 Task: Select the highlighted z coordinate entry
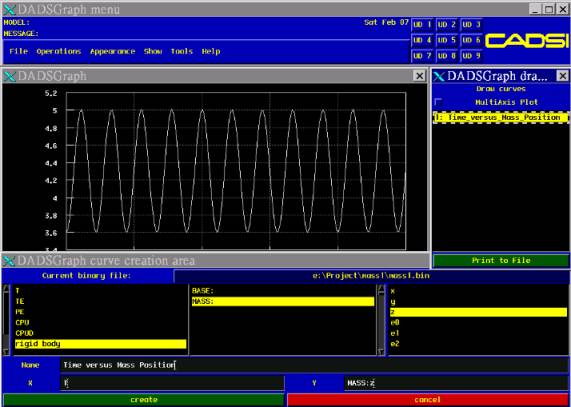point(479,312)
